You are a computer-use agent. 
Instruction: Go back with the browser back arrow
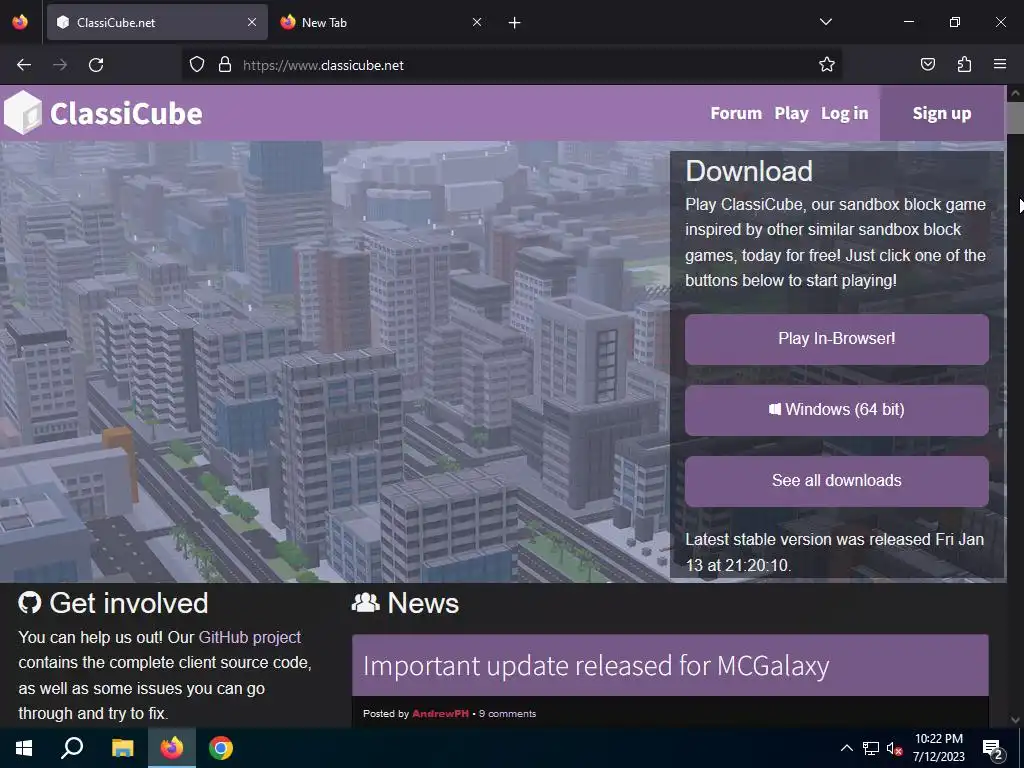[x=24, y=65]
